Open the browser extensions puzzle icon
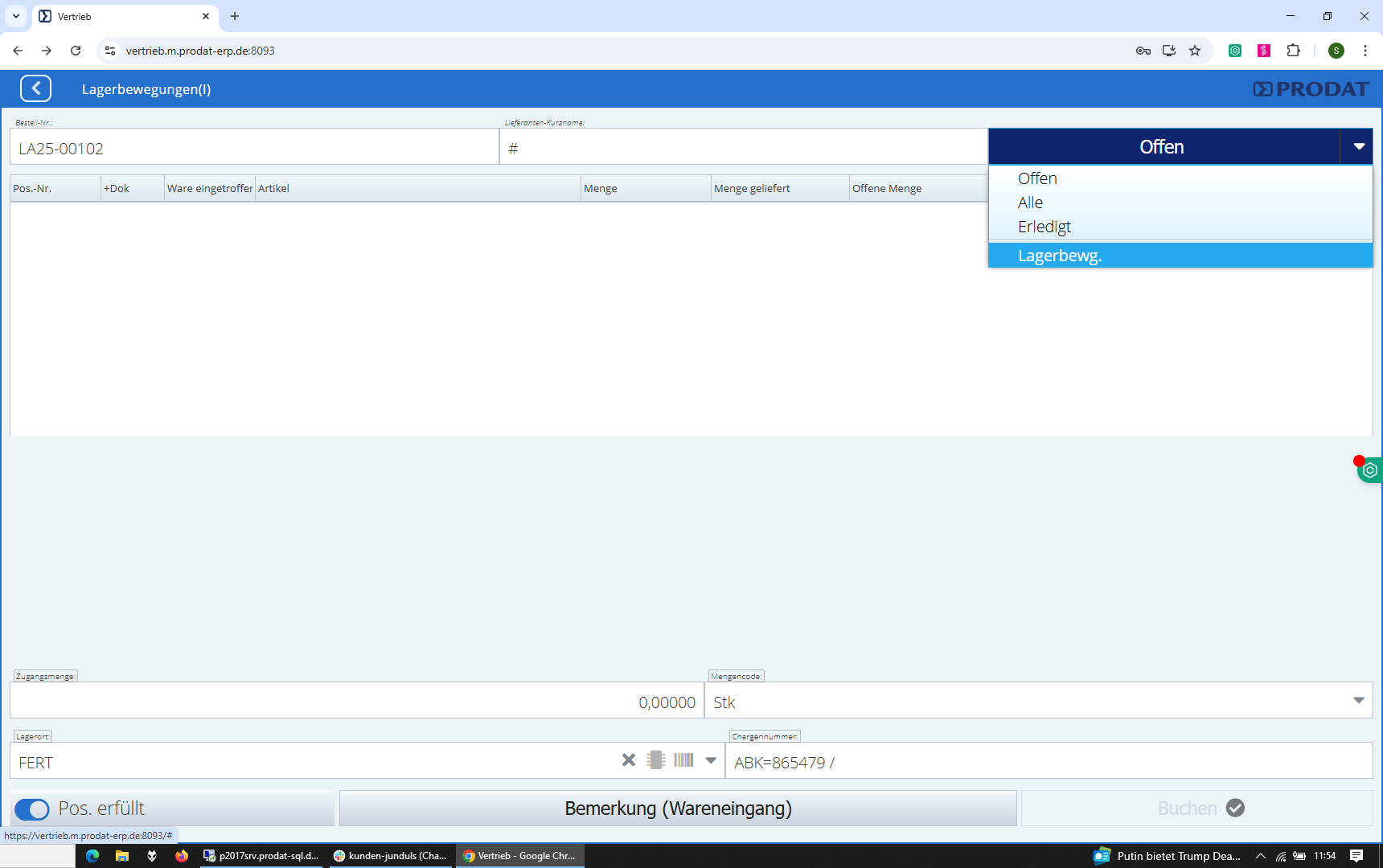Viewport: 1383px width, 868px height. coord(1293,51)
